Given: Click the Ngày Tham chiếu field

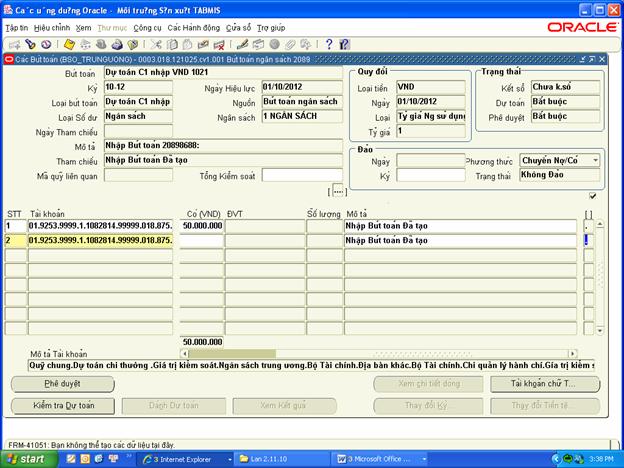Looking at the screenshot, I should pyautogui.click(x=138, y=131).
